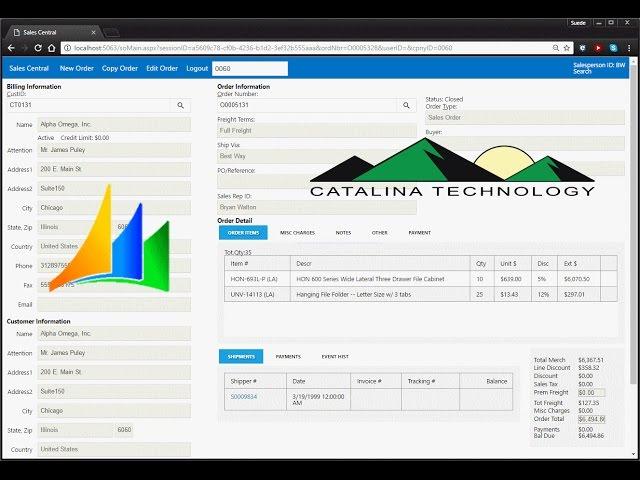Click the Freight Terms field Full Freight
Screen dimensions: 640x480
point(317,131)
